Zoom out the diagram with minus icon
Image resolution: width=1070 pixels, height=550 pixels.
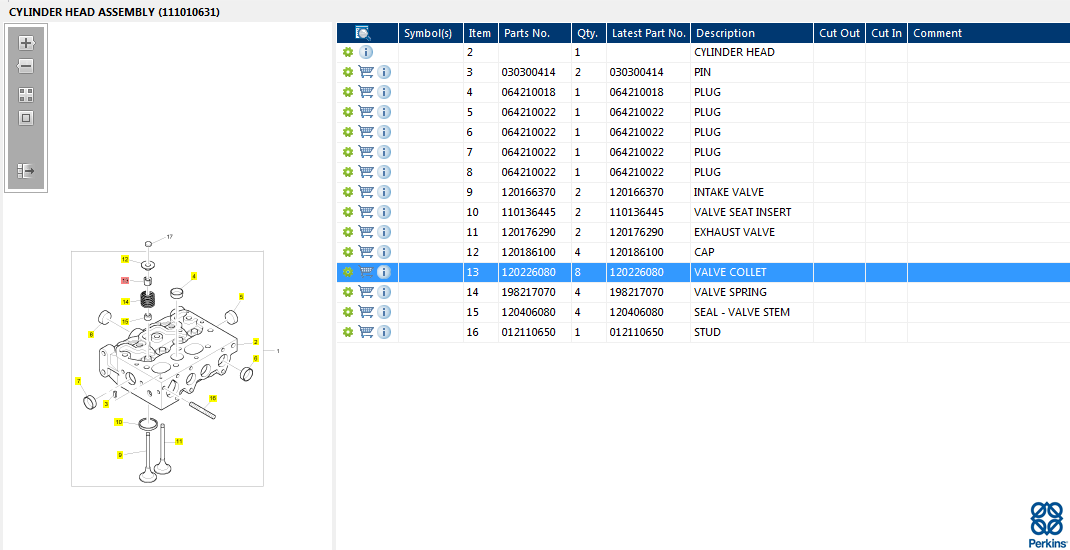(26, 66)
